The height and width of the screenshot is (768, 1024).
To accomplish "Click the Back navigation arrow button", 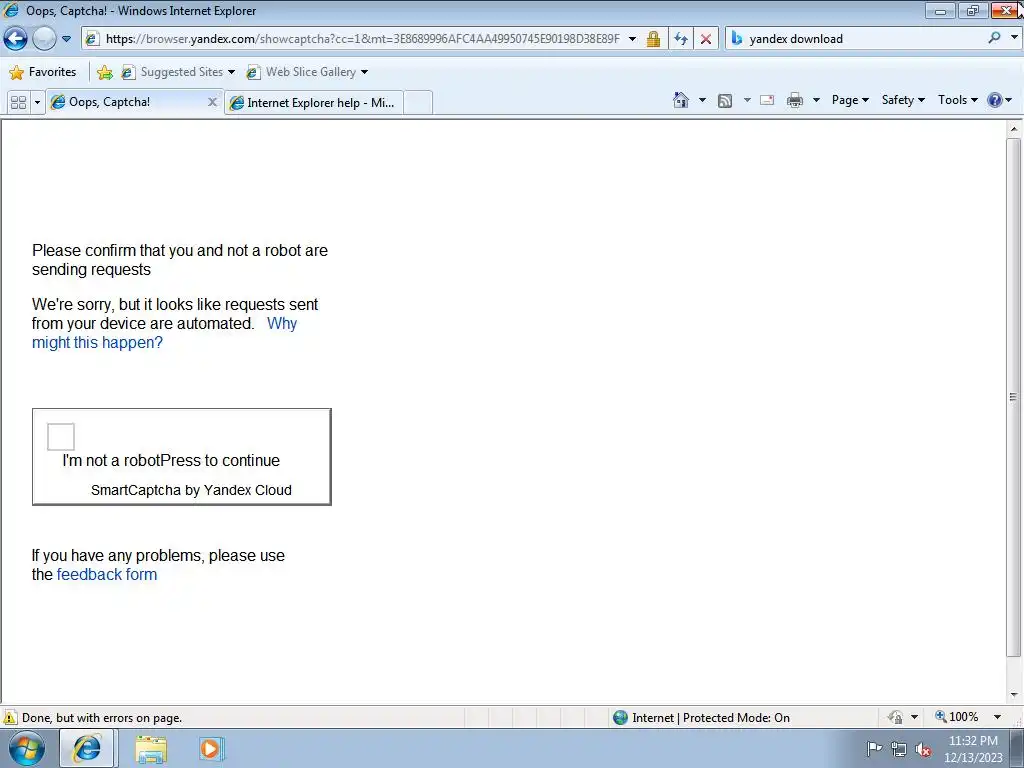I will (x=16, y=39).
